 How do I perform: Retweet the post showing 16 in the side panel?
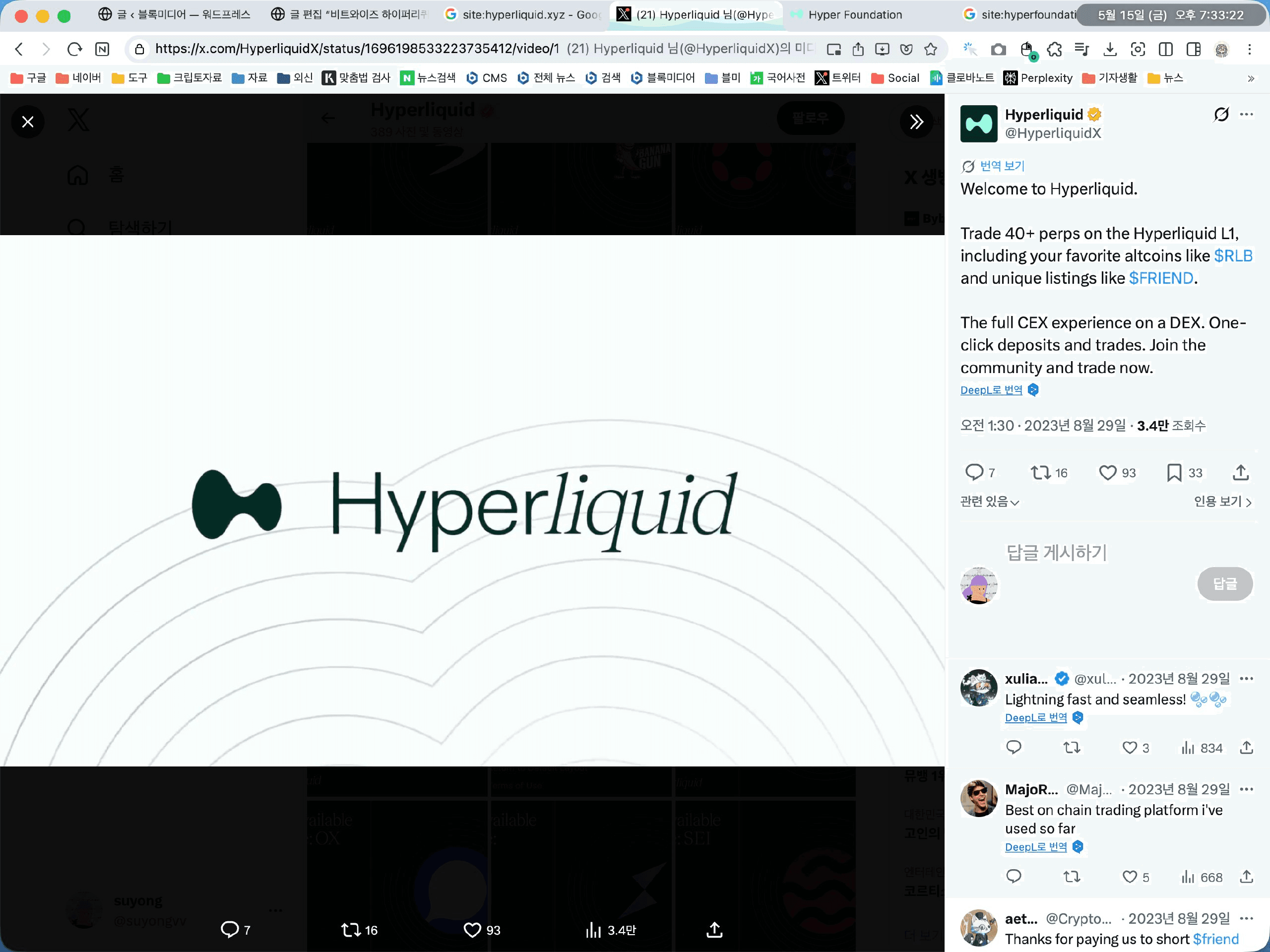1048,473
